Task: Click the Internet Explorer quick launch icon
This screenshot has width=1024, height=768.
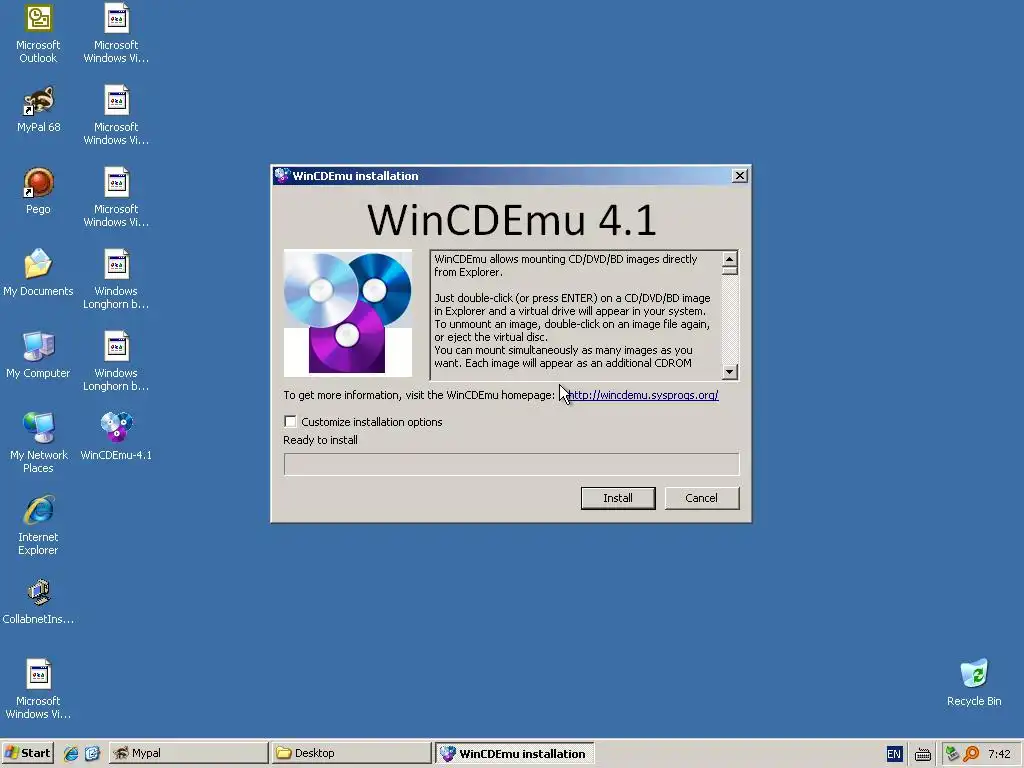Action: pyautogui.click(x=71, y=753)
